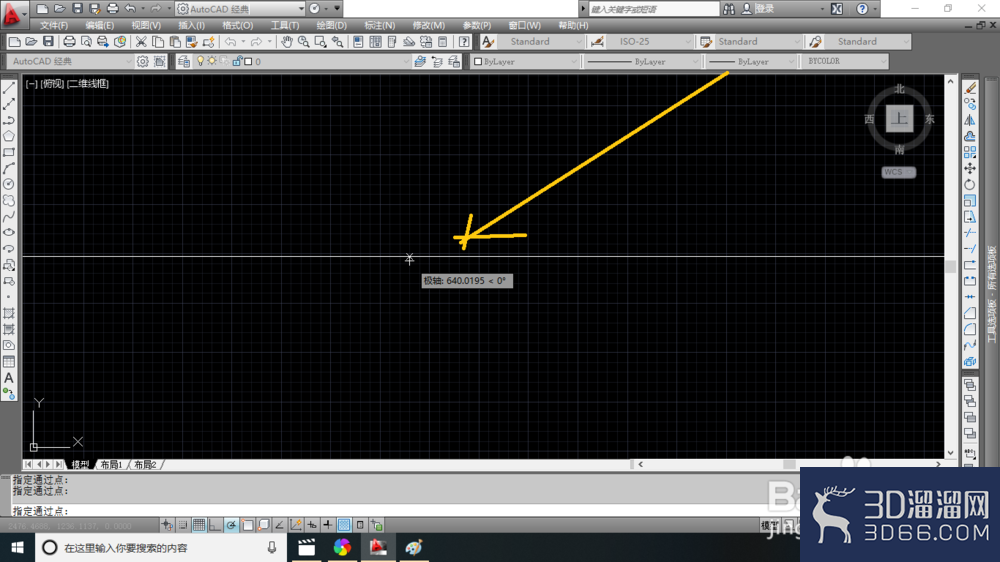
Task: Choose the multiline Text tool
Action: pos(9,378)
